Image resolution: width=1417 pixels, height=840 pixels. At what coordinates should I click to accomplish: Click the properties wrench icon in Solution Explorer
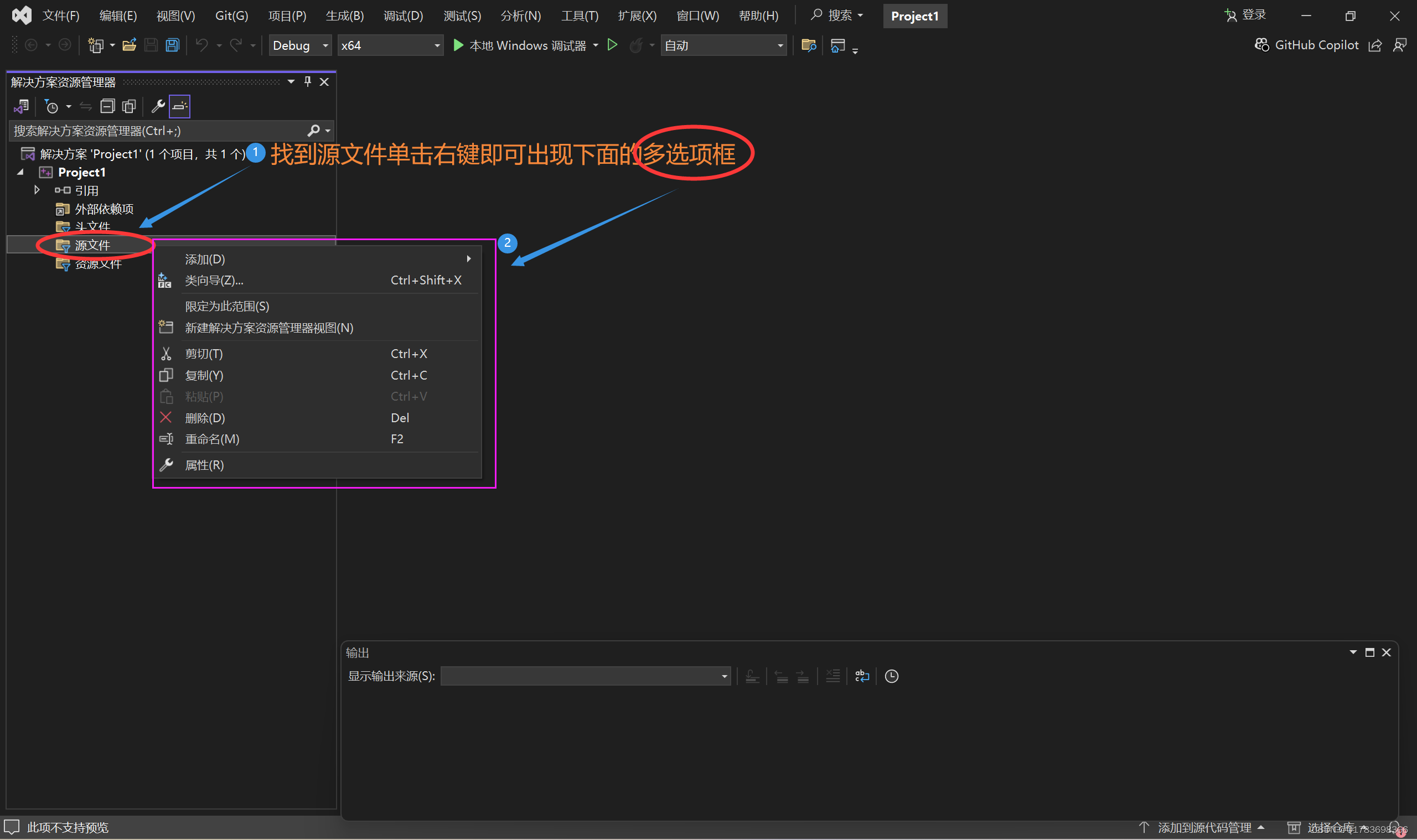158,106
